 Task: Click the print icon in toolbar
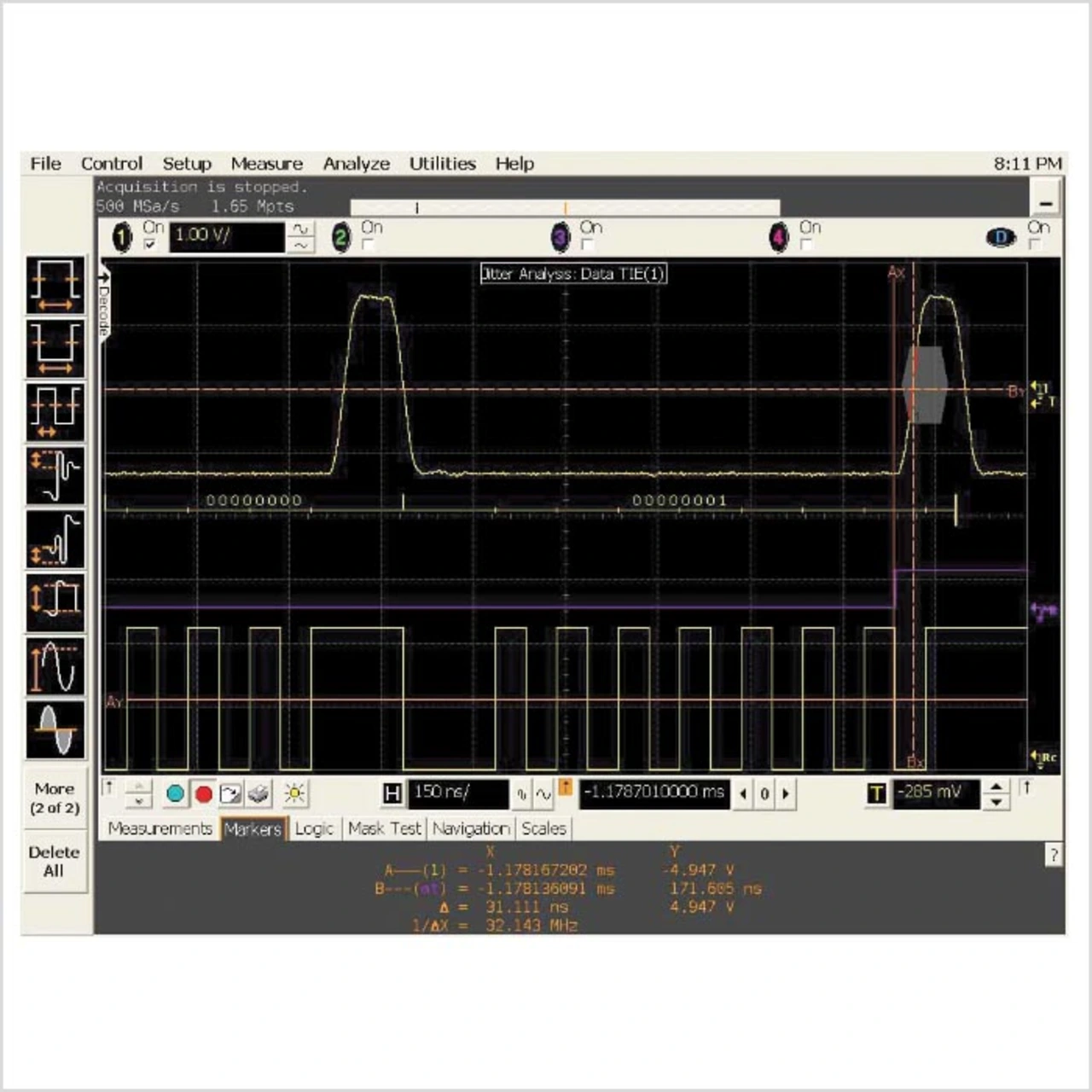pos(258,794)
